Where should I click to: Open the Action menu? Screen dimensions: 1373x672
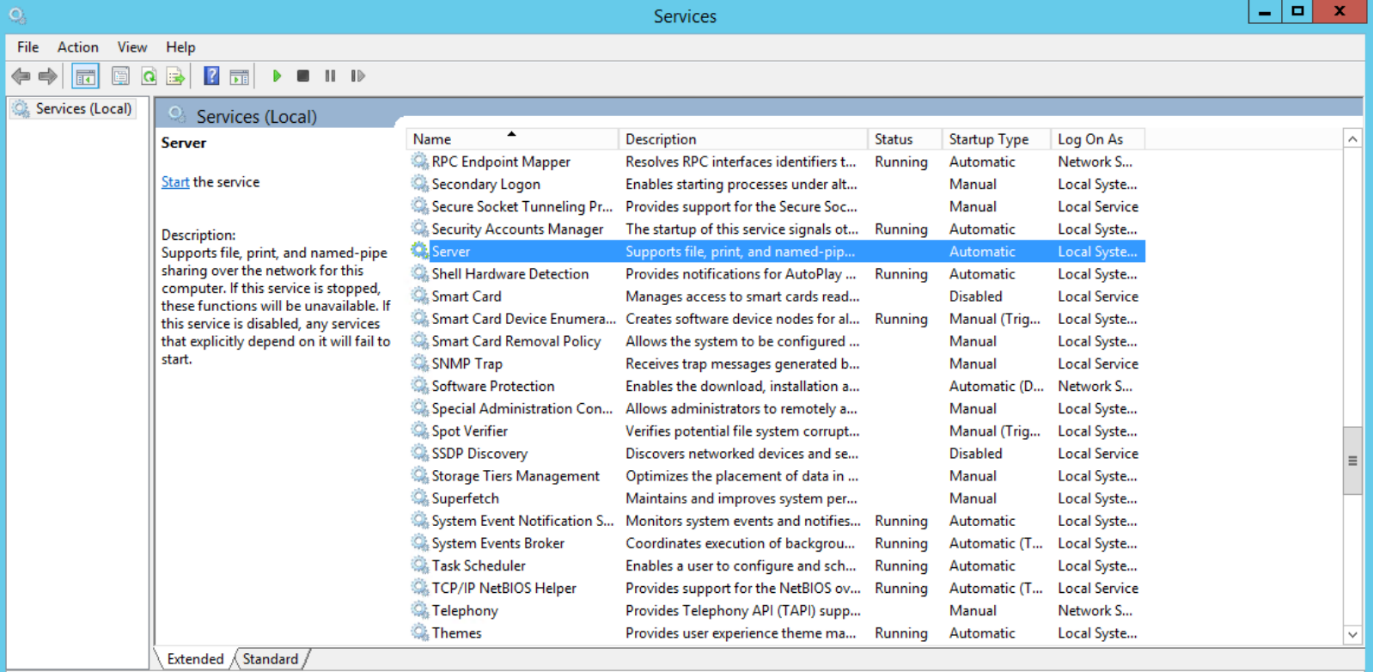click(77, 46)
